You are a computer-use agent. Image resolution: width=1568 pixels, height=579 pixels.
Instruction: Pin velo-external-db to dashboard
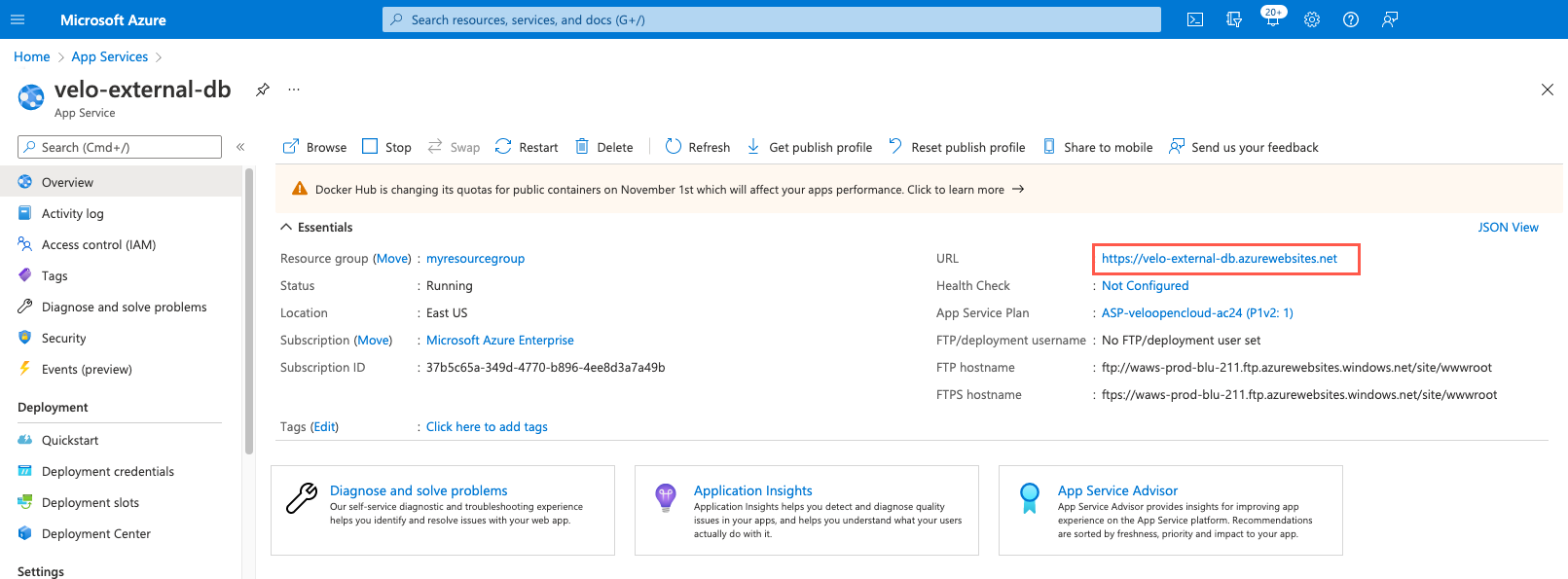pos(263,90)
